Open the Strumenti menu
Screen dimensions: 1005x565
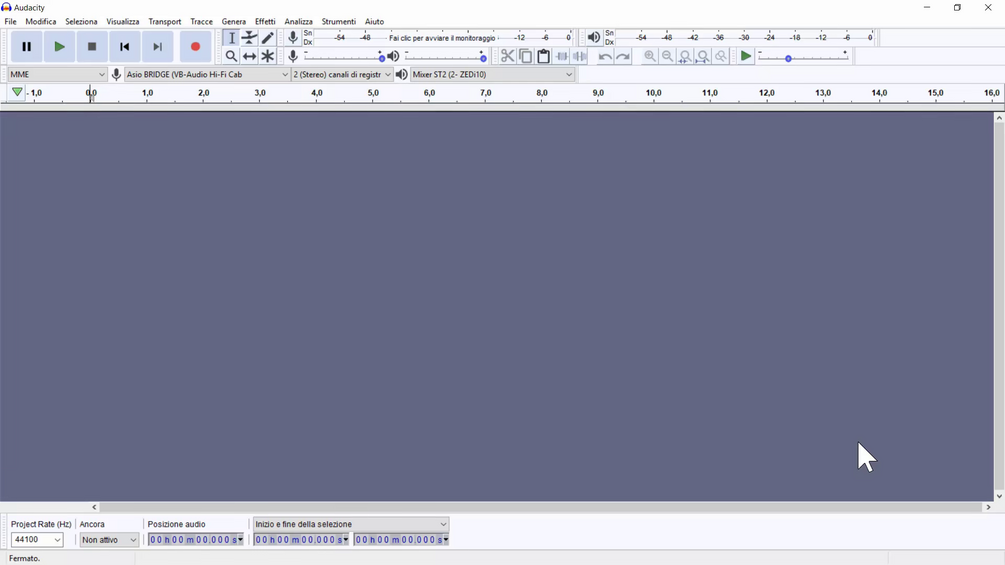338,21
